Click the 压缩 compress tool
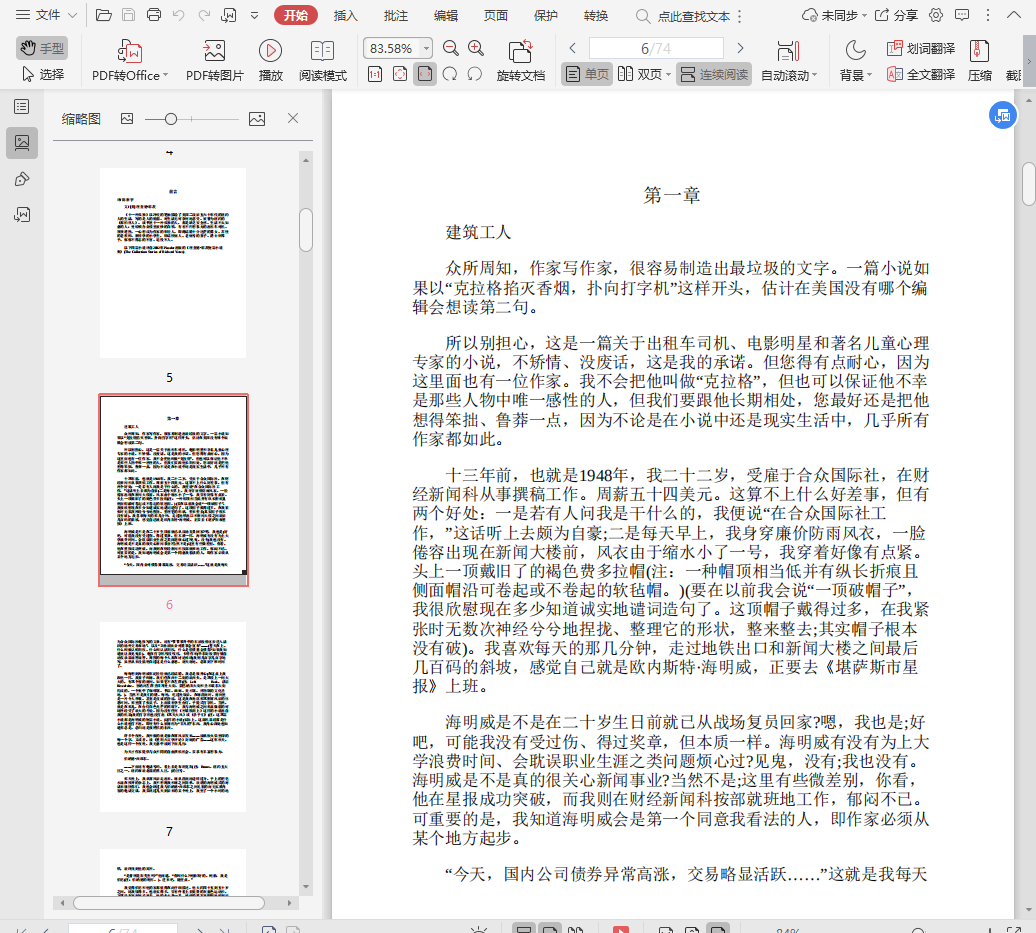 click(979, 60)
